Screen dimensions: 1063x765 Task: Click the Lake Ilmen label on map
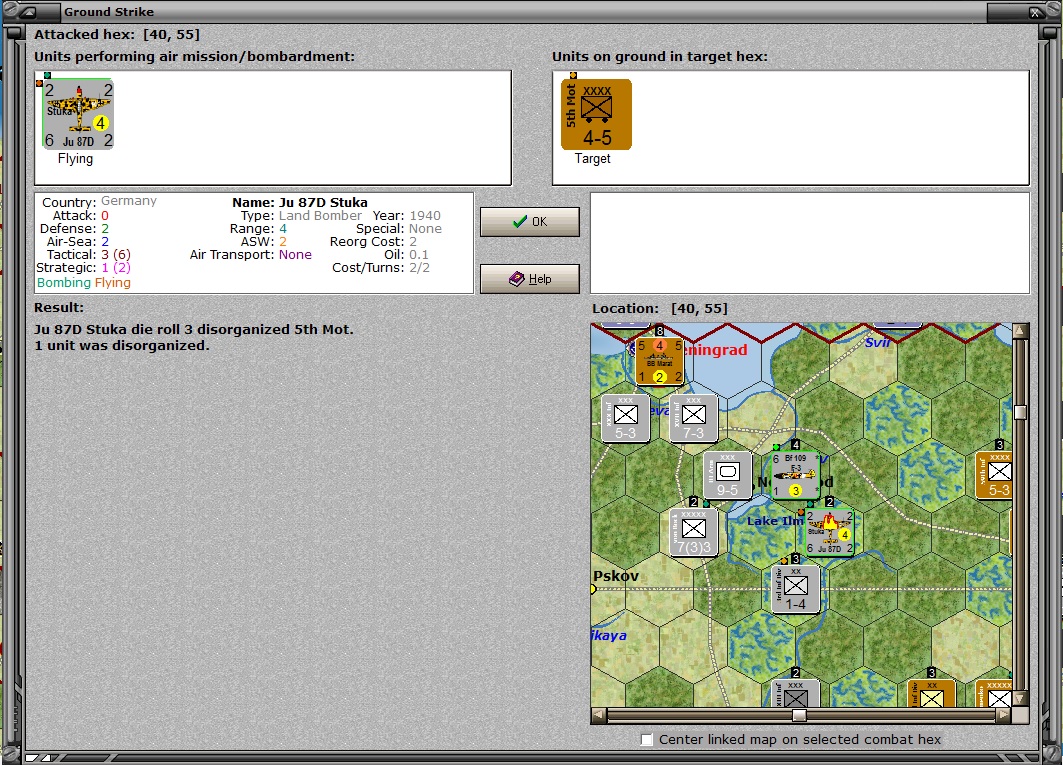[x=774, y=521]
